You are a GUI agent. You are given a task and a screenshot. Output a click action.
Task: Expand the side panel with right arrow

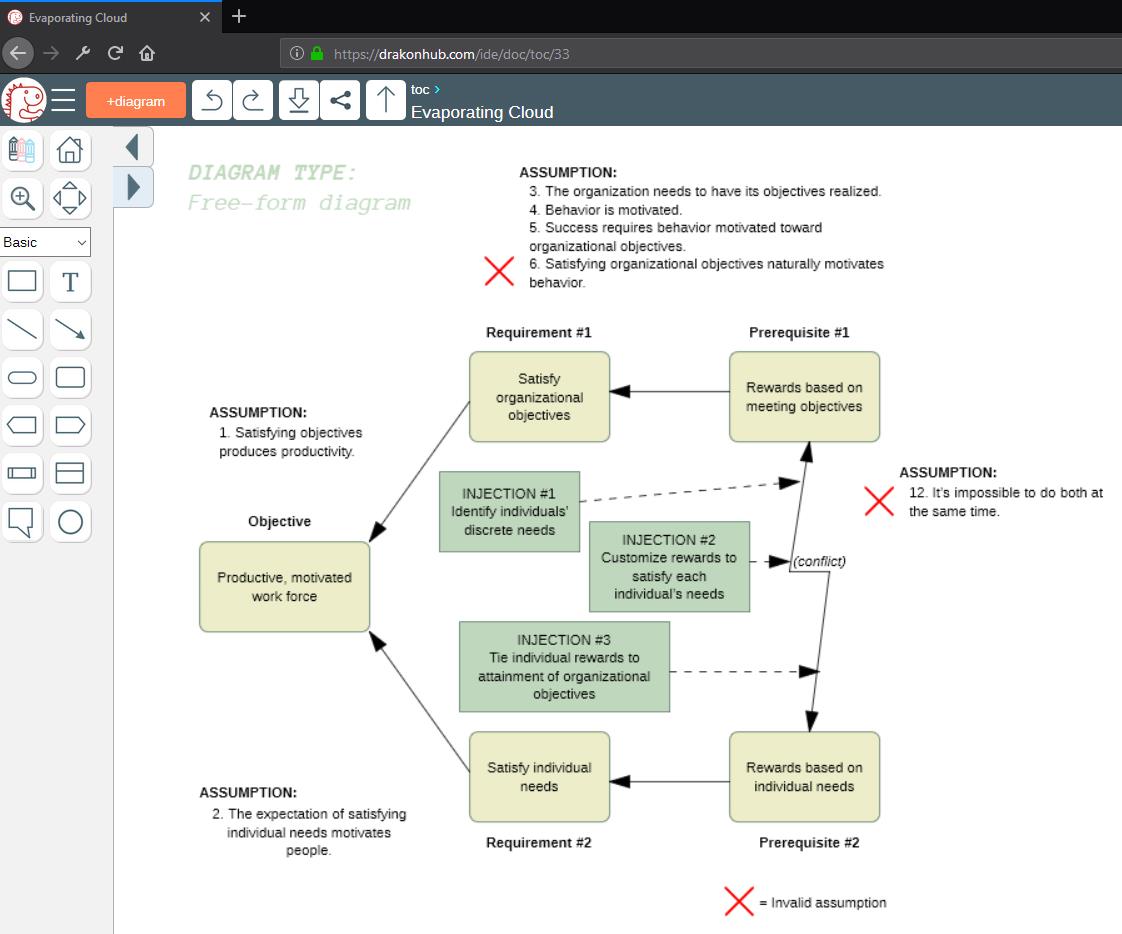coord(133,187)
